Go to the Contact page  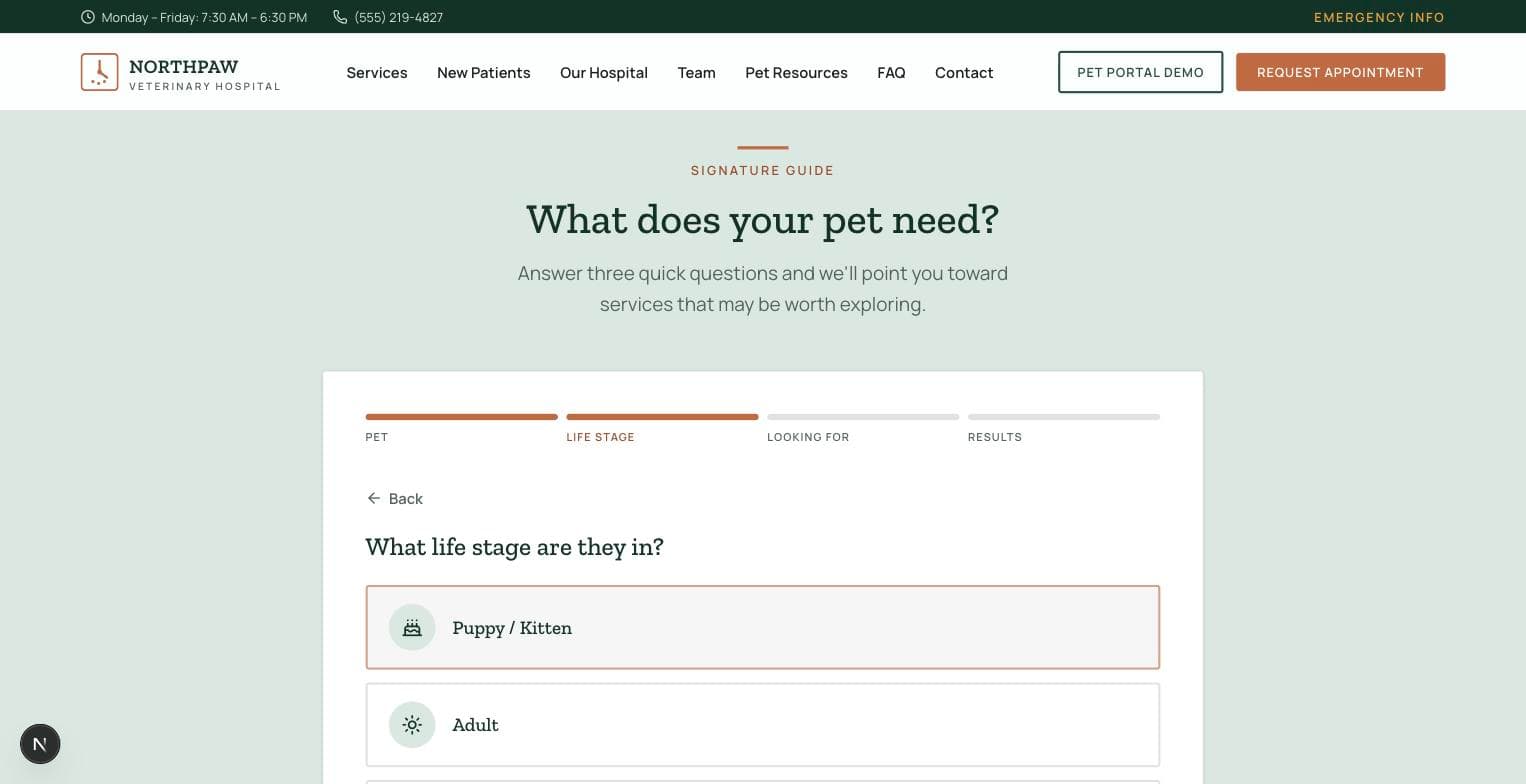(964, 72)
